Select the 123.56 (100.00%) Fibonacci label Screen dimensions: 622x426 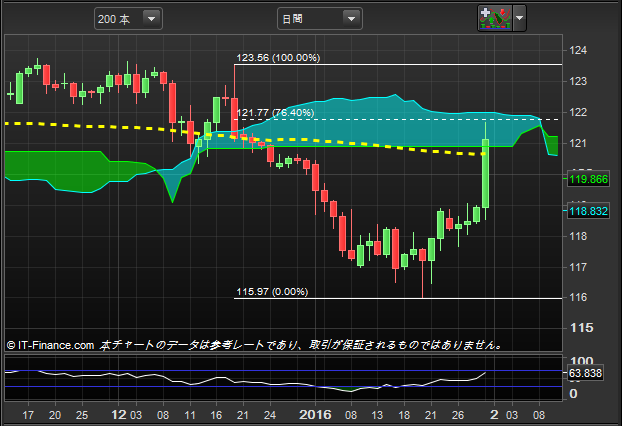[278, 58]
